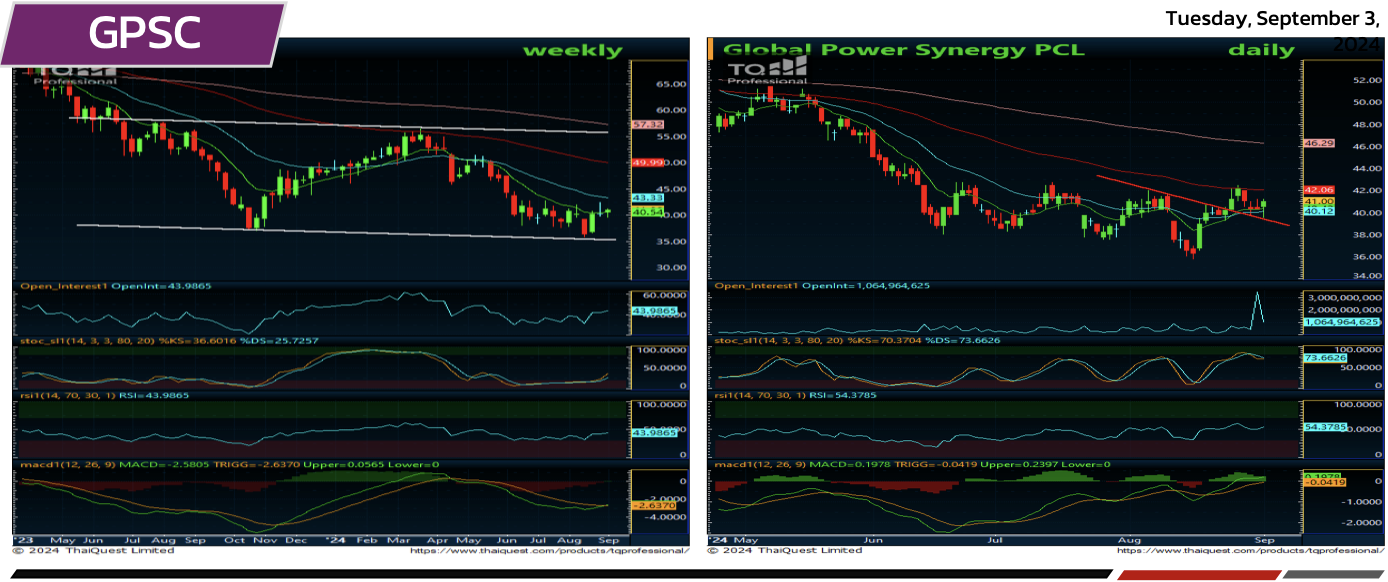The image size is (1388, 582).
Task: Click the TQ Professional logo on weekly chart
Action: (76, 75)
